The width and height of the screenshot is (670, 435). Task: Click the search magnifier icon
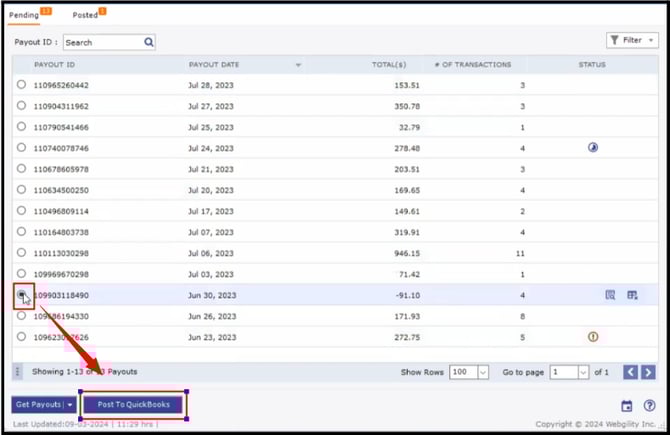(x=149, y=42)
